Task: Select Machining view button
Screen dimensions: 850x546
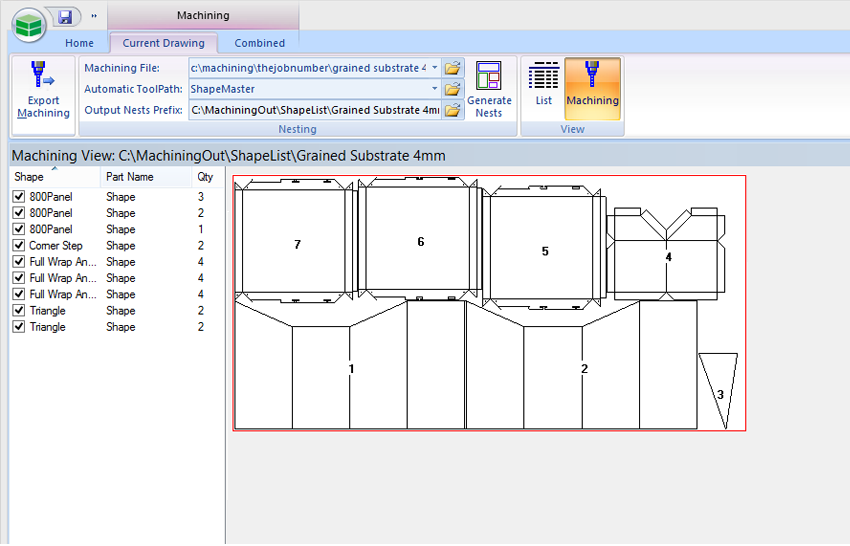Action: [593, 89]
